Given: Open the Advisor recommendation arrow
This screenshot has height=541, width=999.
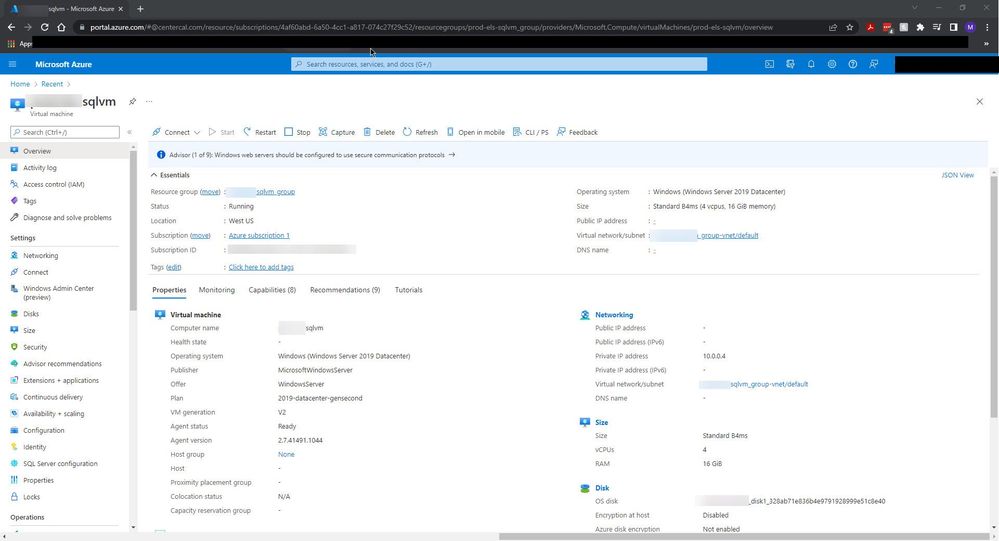Looking at the screenshot, I should (452, 155).
